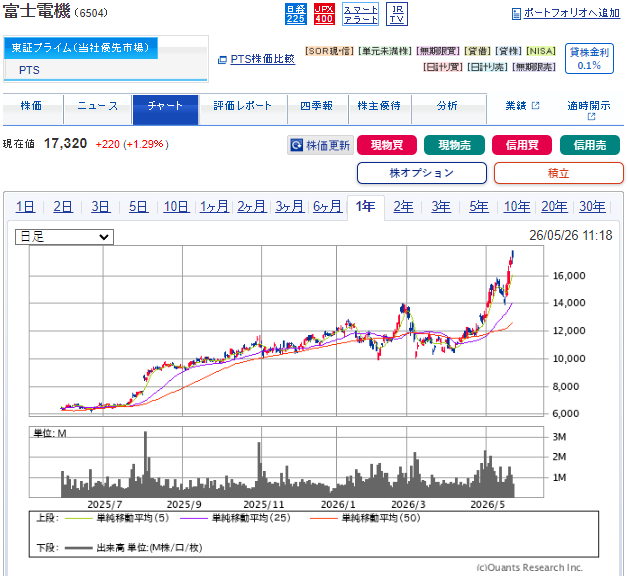Click the 富士電機 stock name heading
The height and width of the screenshot is (576, 628).
[37, 11]
